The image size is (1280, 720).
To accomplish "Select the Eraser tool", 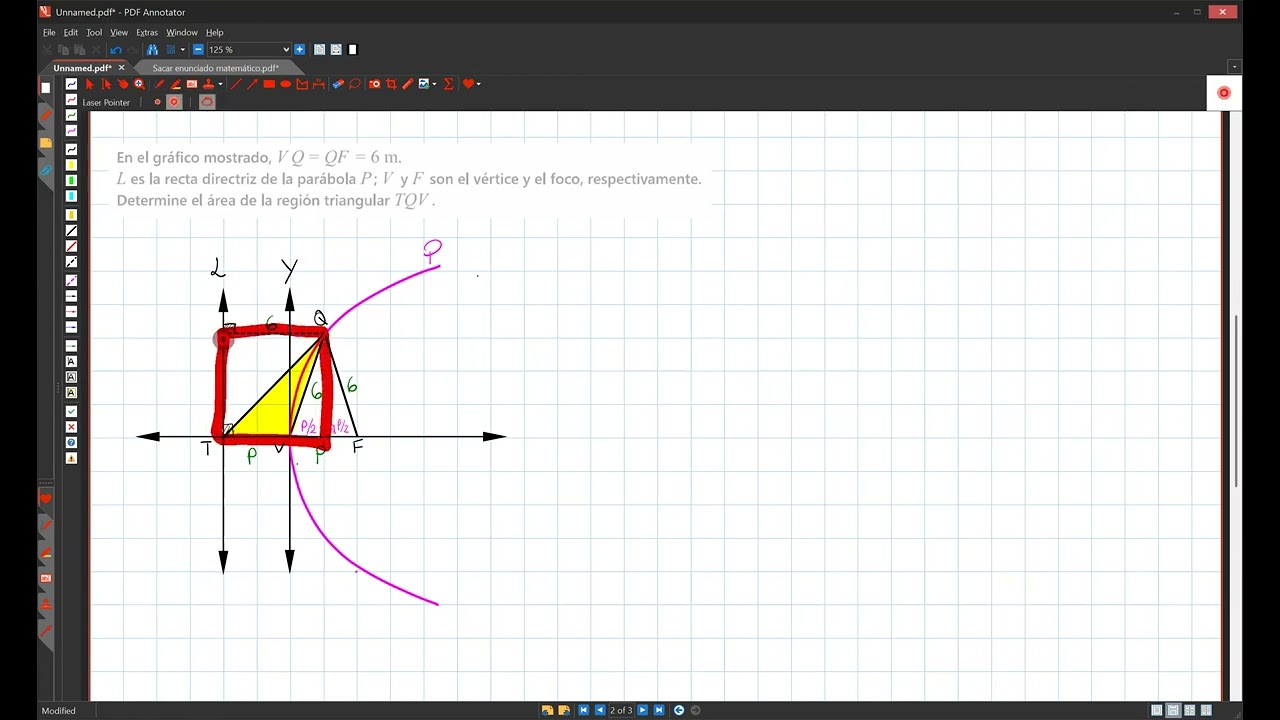I will click(x=338, y=84).
